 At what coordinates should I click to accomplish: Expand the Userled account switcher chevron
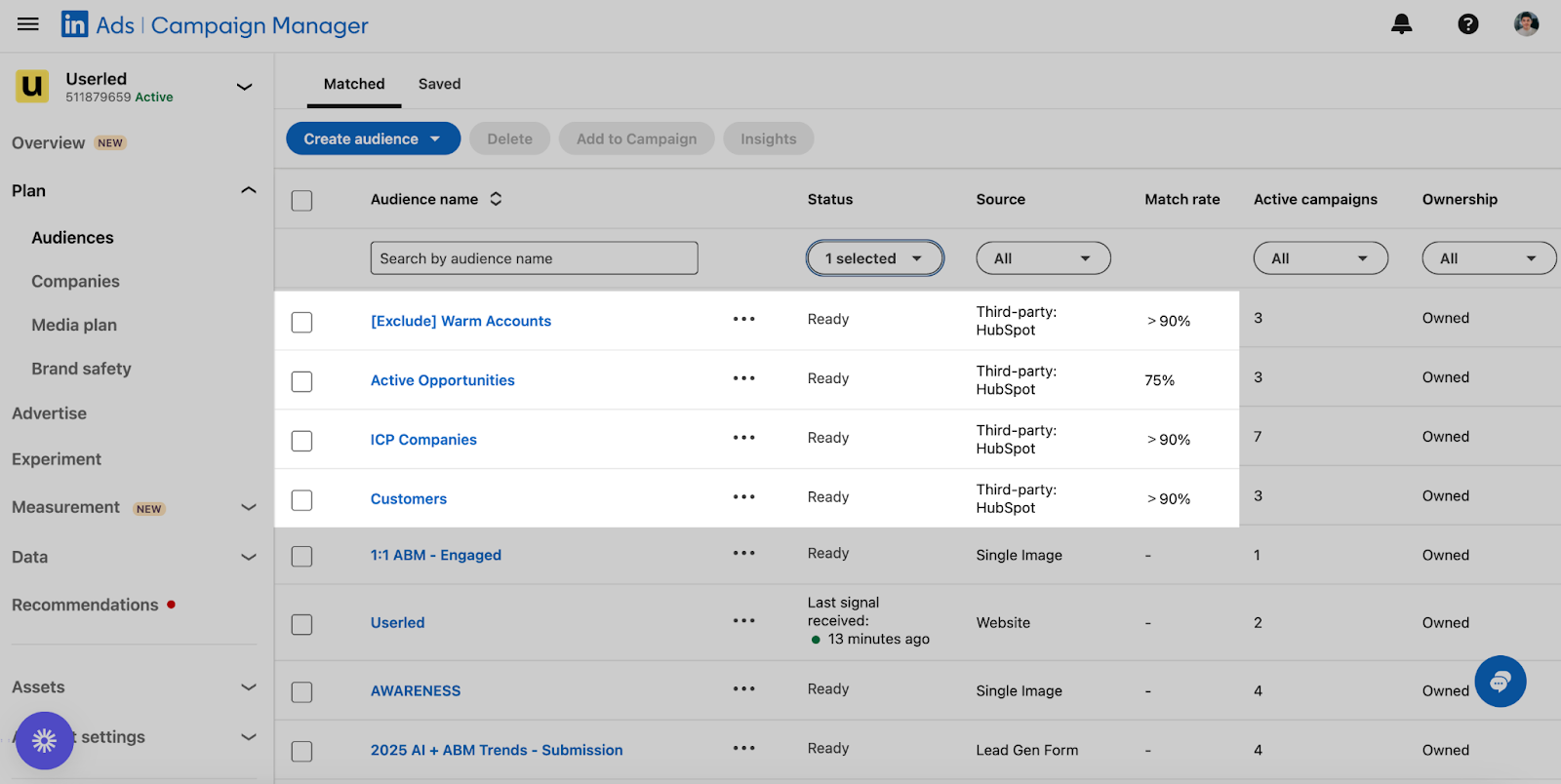[245, 87]
